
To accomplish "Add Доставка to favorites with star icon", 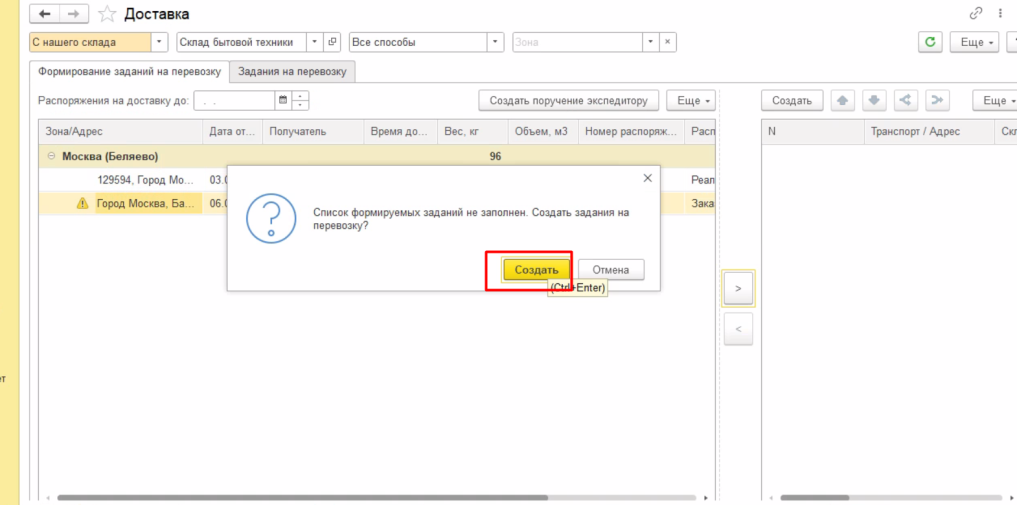I will 107,14.
